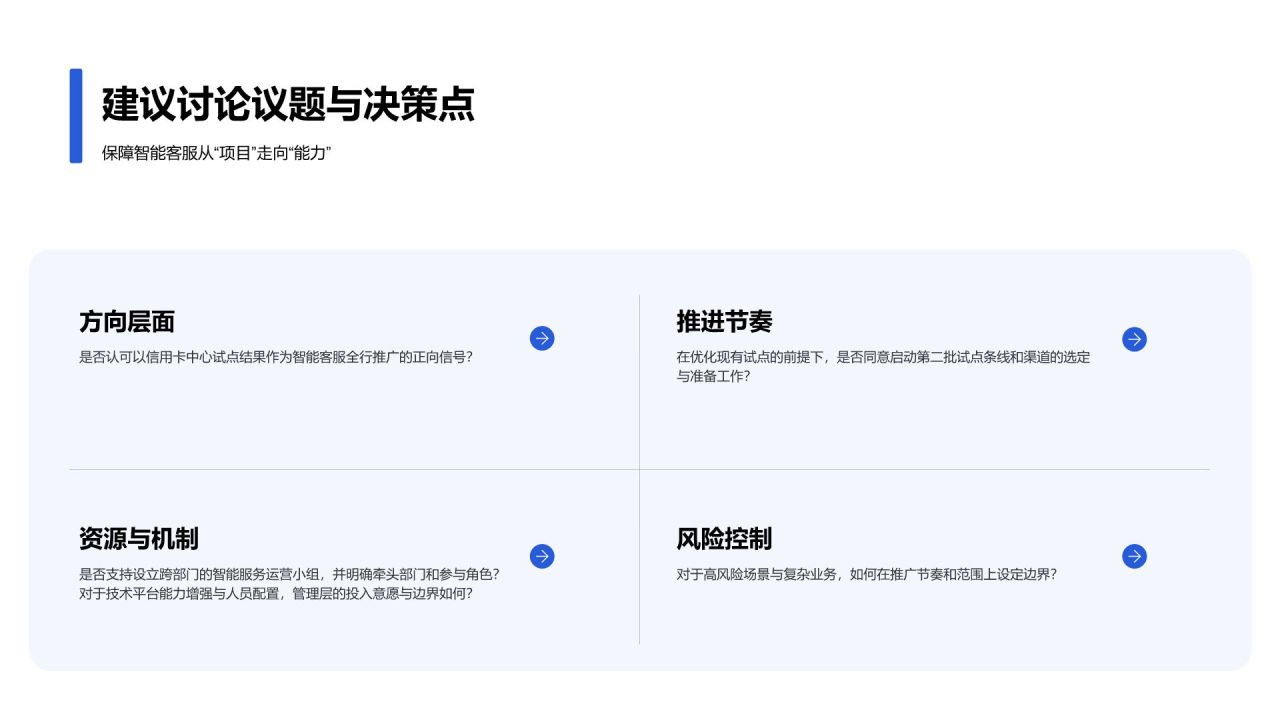Click text 对于技术平台能力增强与人员配置
Viewport: 1280px width, 720px height.
[177, 593]
